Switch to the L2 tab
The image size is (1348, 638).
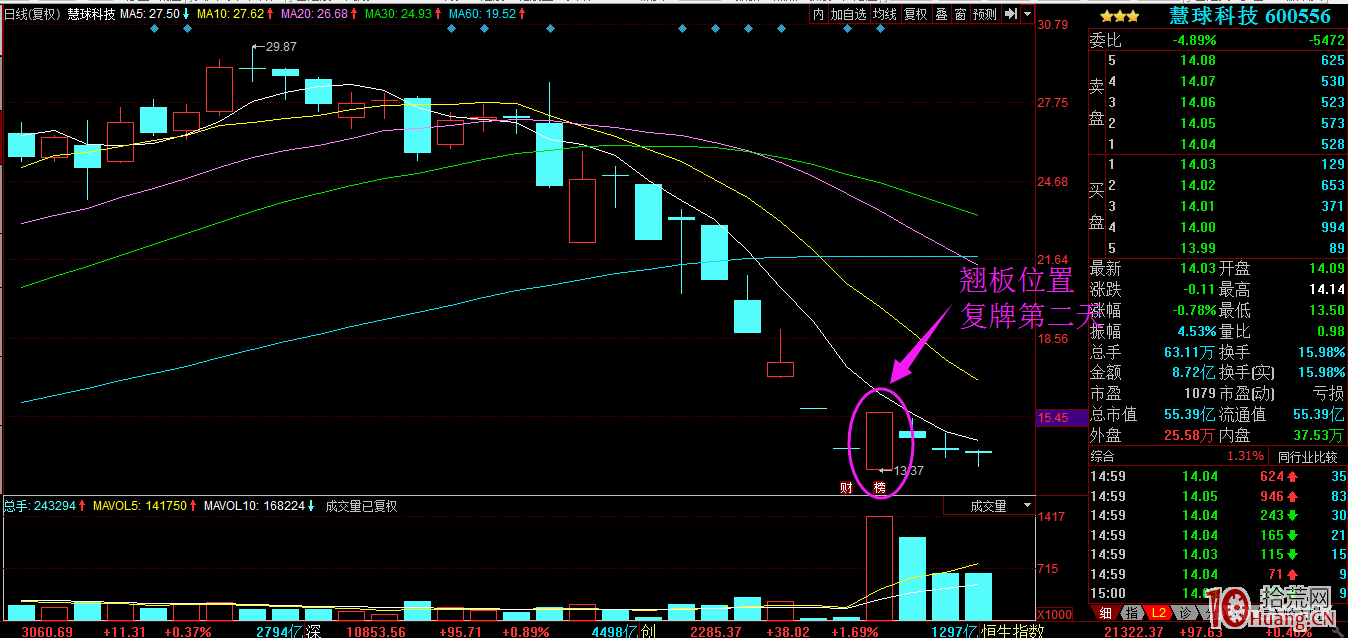coord(1158,612)
